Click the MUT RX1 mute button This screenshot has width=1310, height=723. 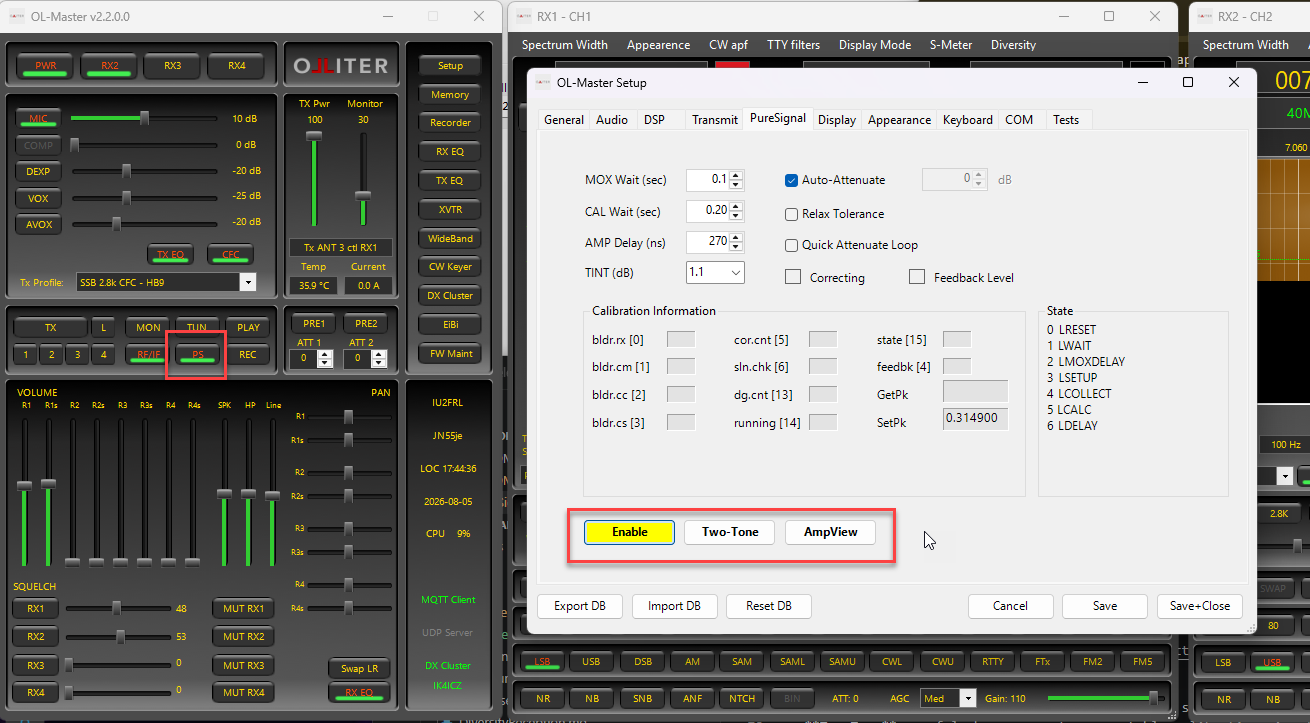tap(243, 608)
